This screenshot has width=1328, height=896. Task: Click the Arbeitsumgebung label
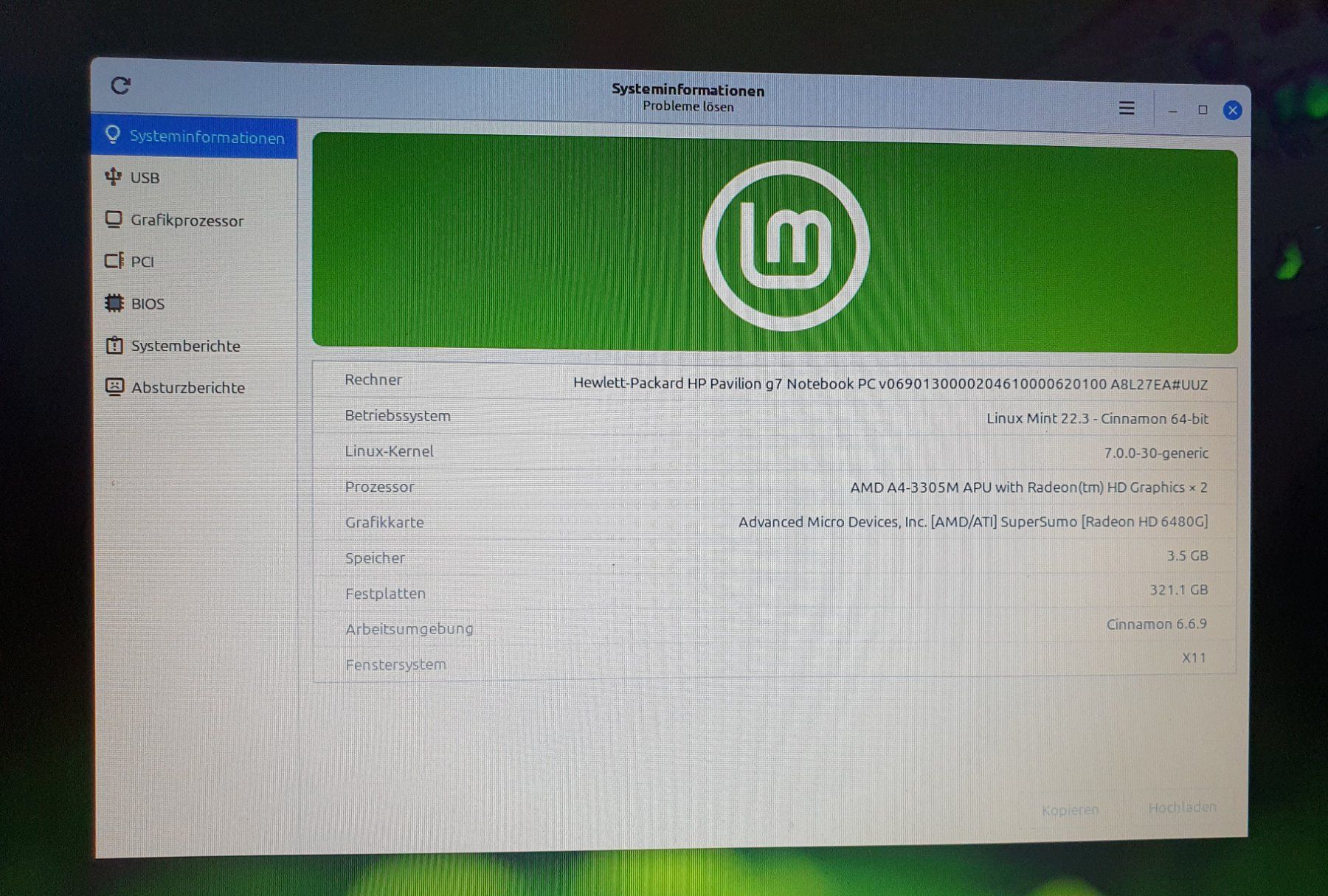(409, 629)
